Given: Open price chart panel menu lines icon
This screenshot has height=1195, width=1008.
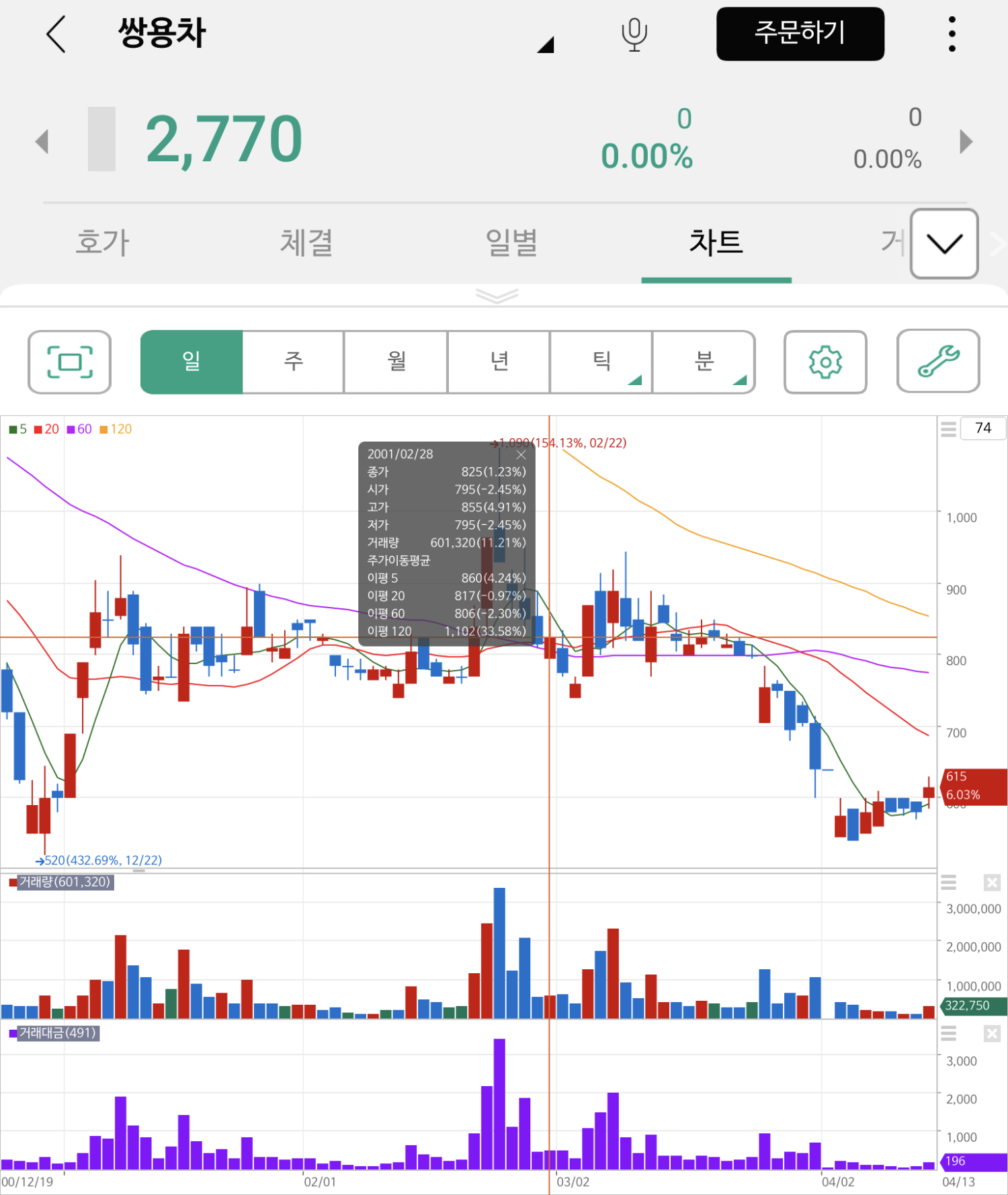Looking at the screenshot, I should pyautogui.click(x=948, y=429).
